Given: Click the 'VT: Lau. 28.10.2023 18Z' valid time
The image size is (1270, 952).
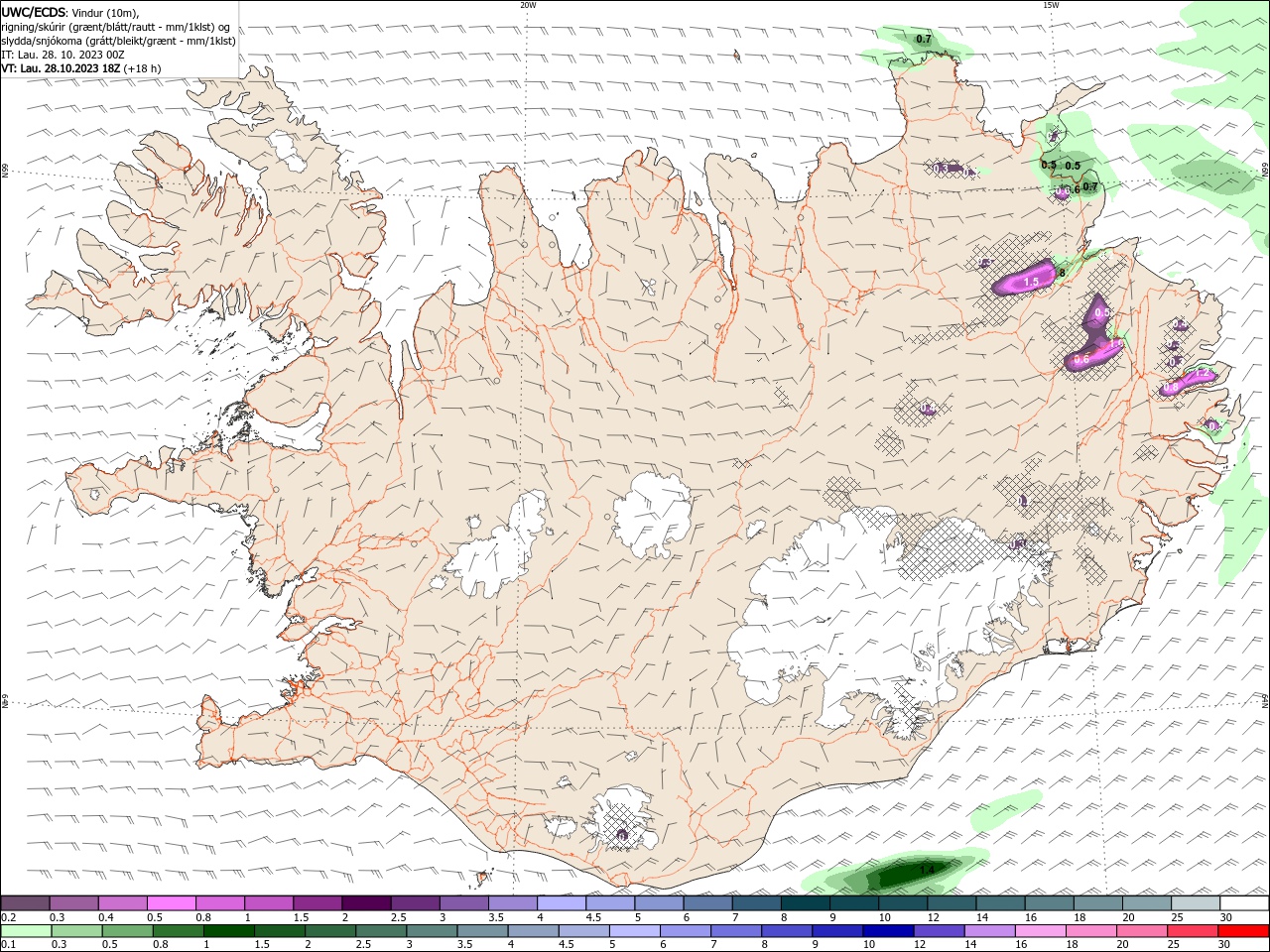Looking at the screenshot, I should [62, 68].
